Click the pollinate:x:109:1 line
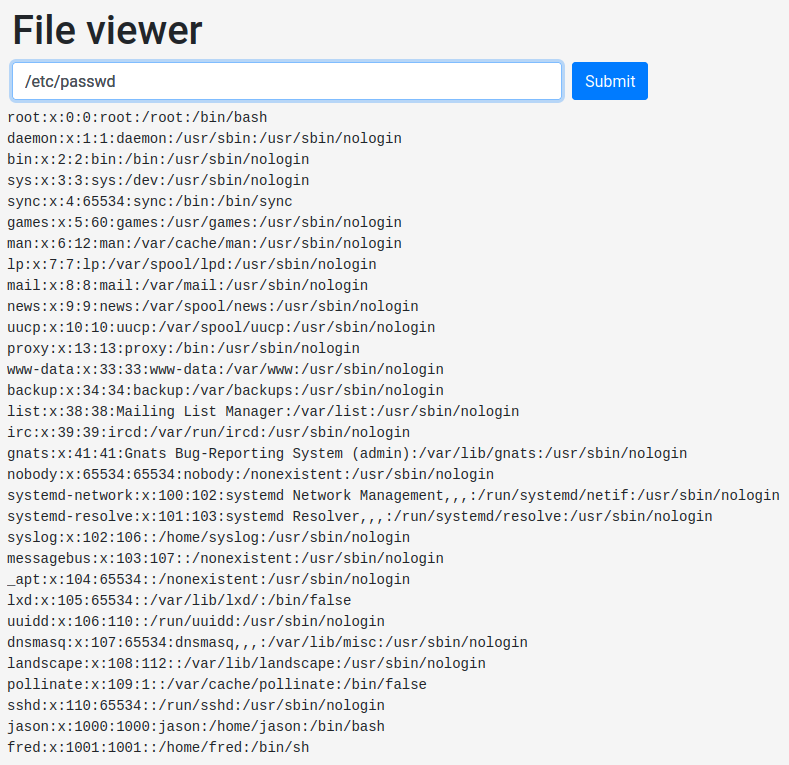Screen dimensions: 789x765 tap(217, 684)
